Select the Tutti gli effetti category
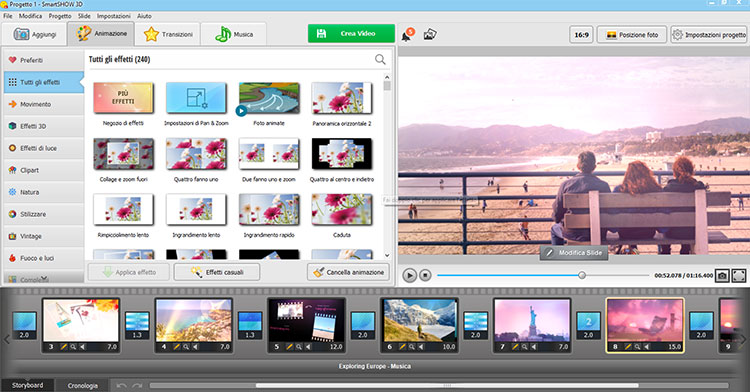750x392 pixels. pos(44,82)
